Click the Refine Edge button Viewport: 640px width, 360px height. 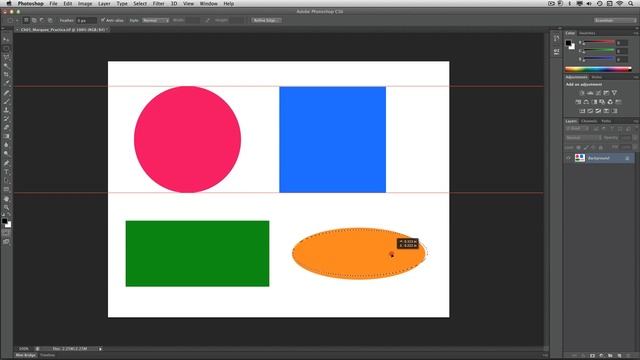(x=266, y=20)
